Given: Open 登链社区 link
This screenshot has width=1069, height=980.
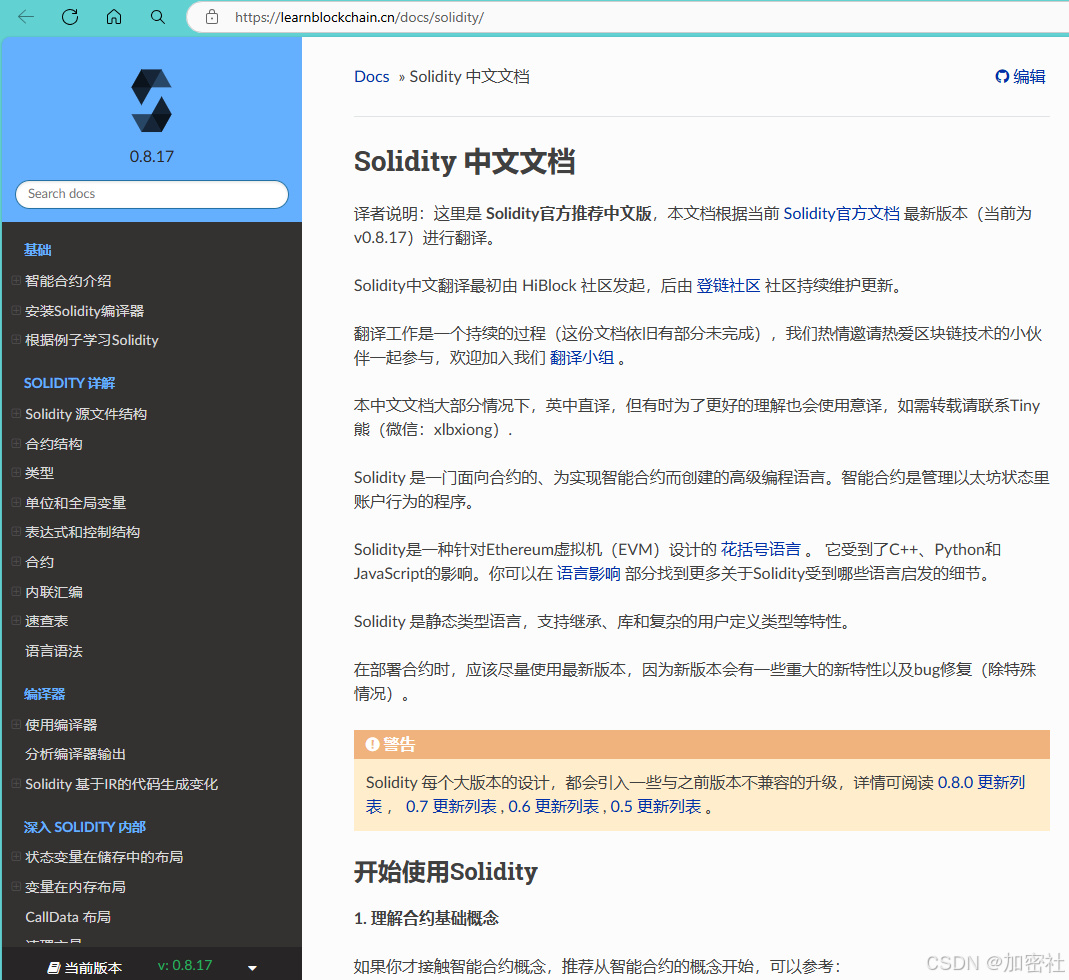Looking at the screenshot, I should point(728,286).
